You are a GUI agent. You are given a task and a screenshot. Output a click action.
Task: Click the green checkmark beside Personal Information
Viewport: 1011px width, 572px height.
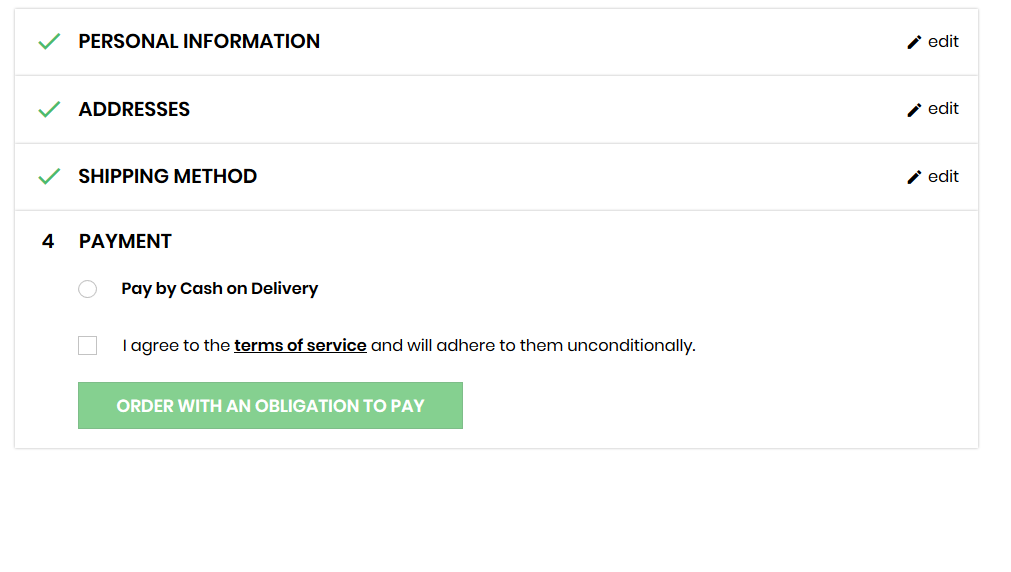coord(49,42)
